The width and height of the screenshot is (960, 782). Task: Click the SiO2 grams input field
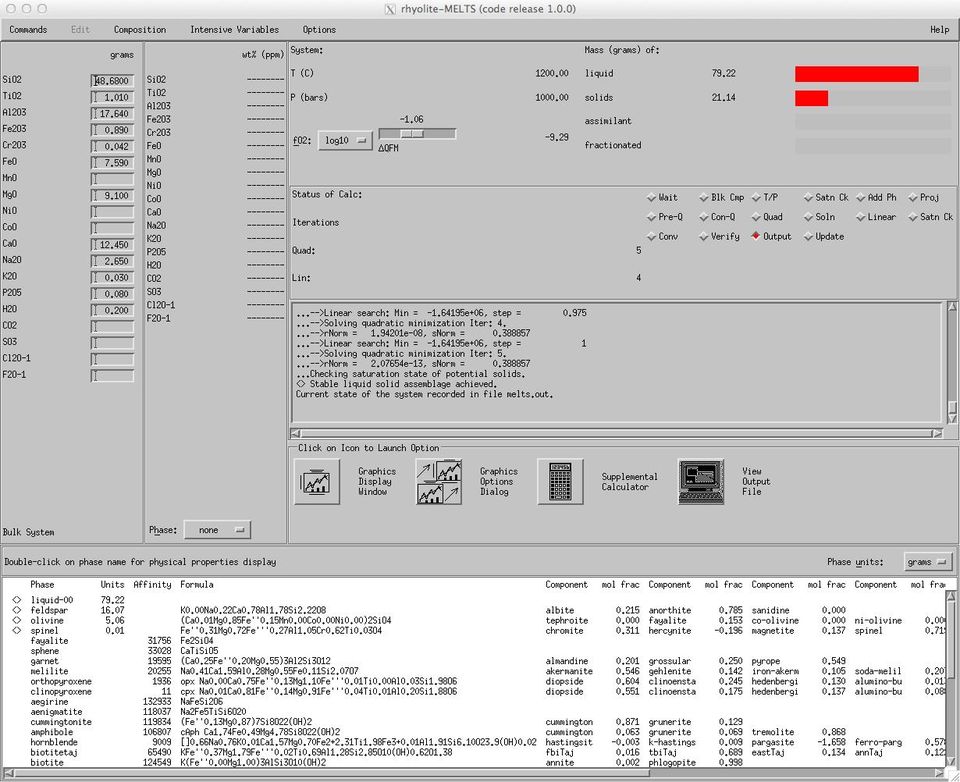[x=112, y=80]
